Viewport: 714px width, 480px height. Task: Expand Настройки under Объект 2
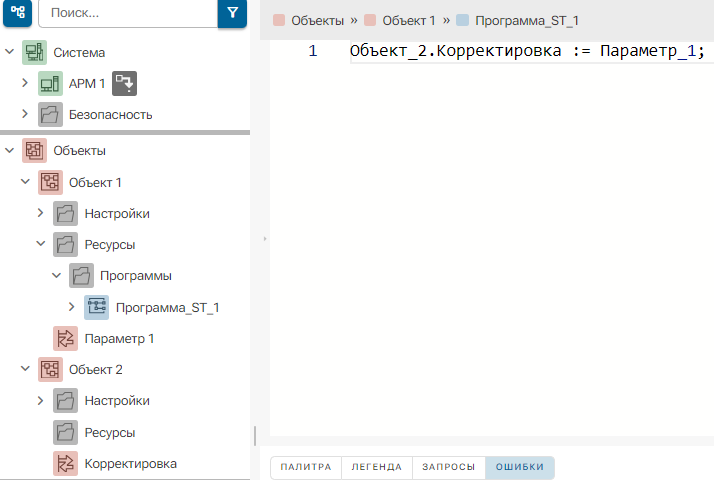[x=41, y=401]
